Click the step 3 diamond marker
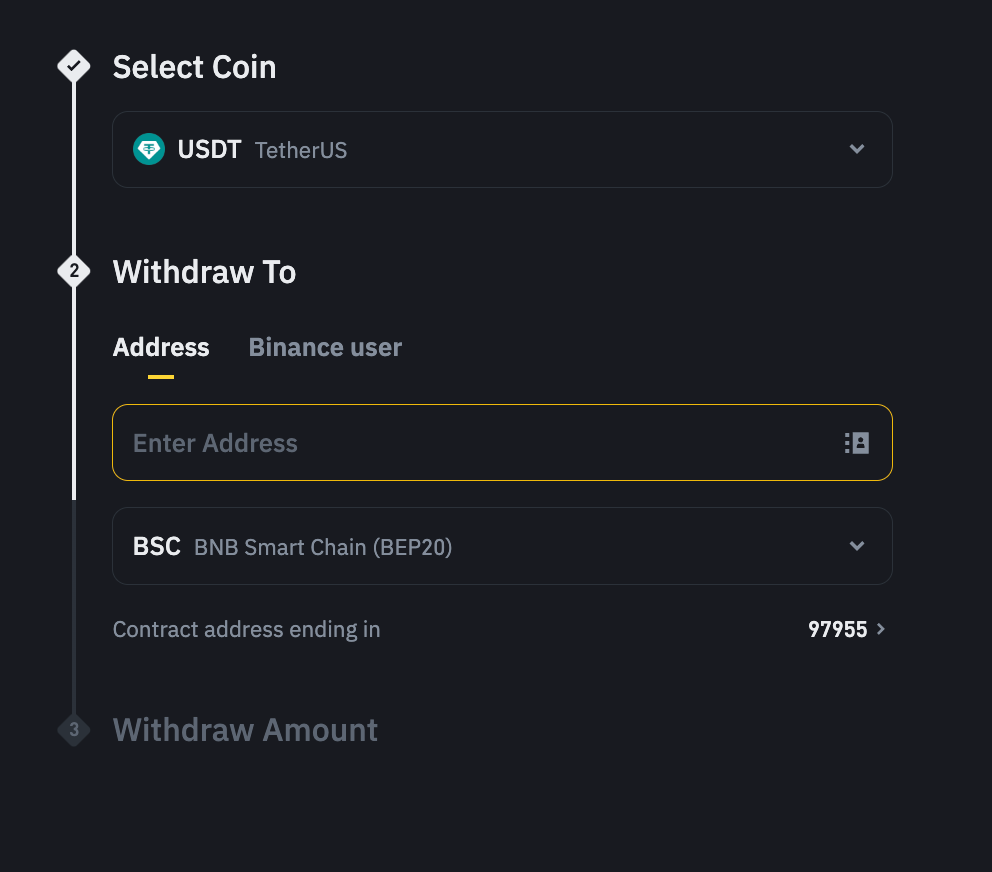 [74, 729]
